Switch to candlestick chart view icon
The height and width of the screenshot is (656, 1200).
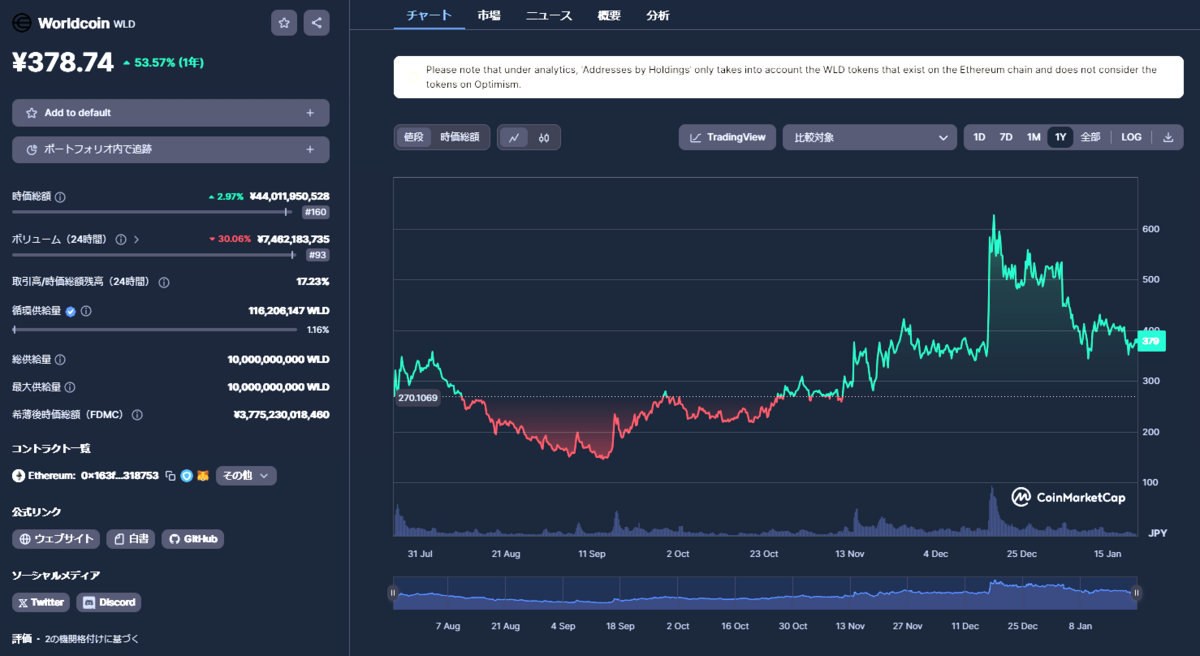pyautogui.click(x=544, y=137)
